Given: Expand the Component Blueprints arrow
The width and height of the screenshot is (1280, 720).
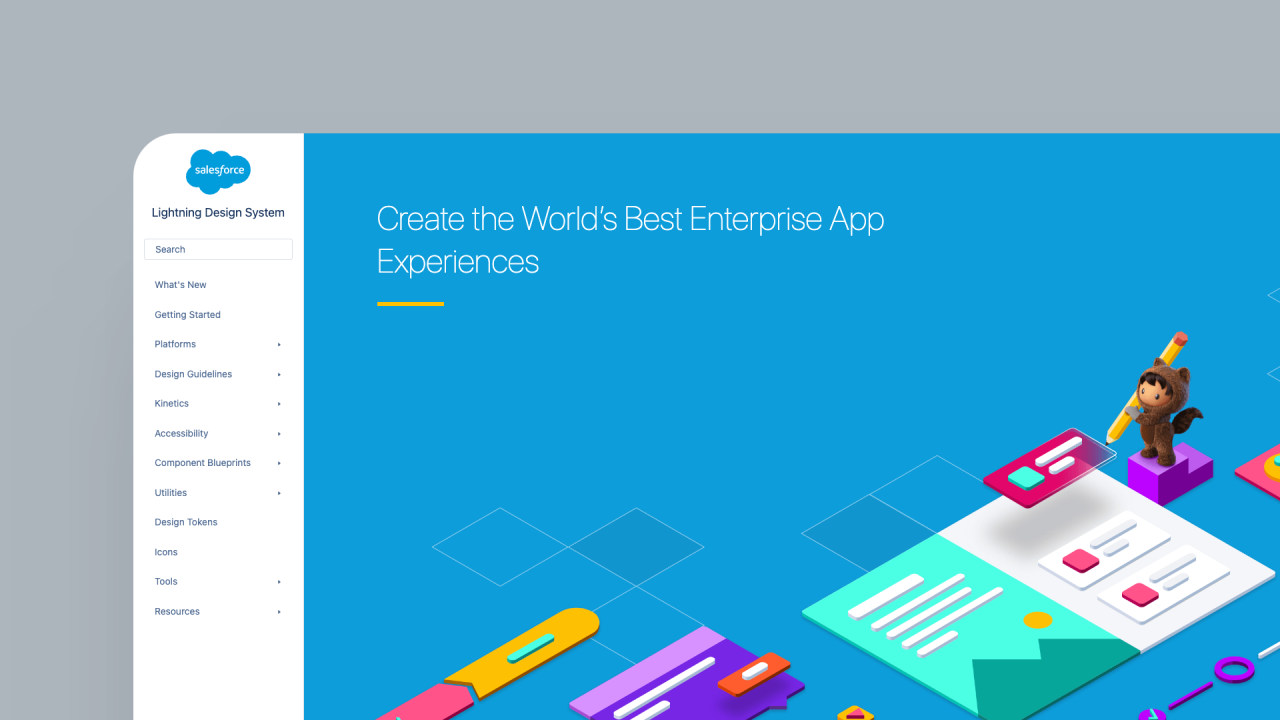Looking at the screenshot, I should (279, 464).
